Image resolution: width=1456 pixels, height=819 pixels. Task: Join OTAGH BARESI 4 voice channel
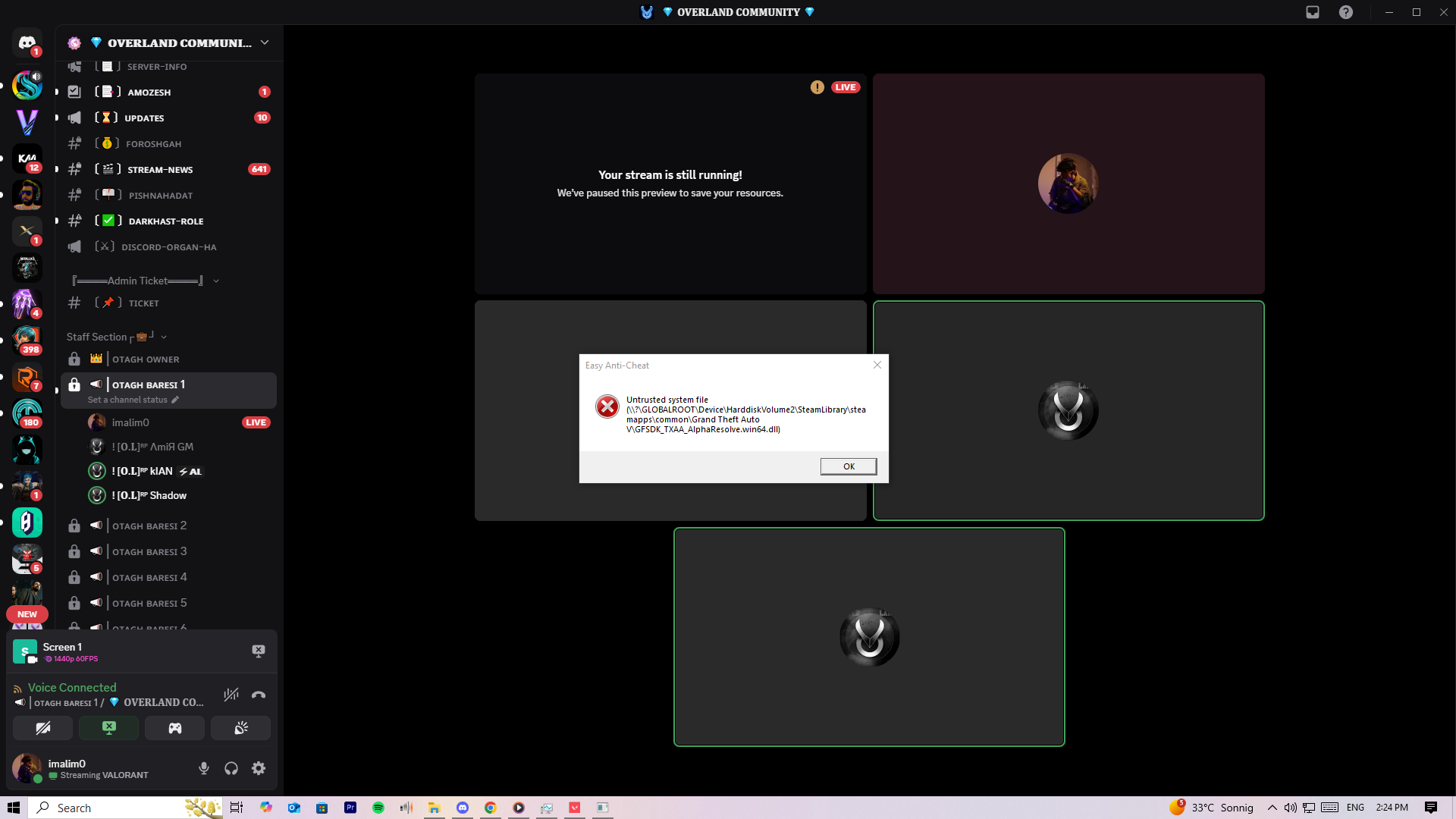click(168, 577)
